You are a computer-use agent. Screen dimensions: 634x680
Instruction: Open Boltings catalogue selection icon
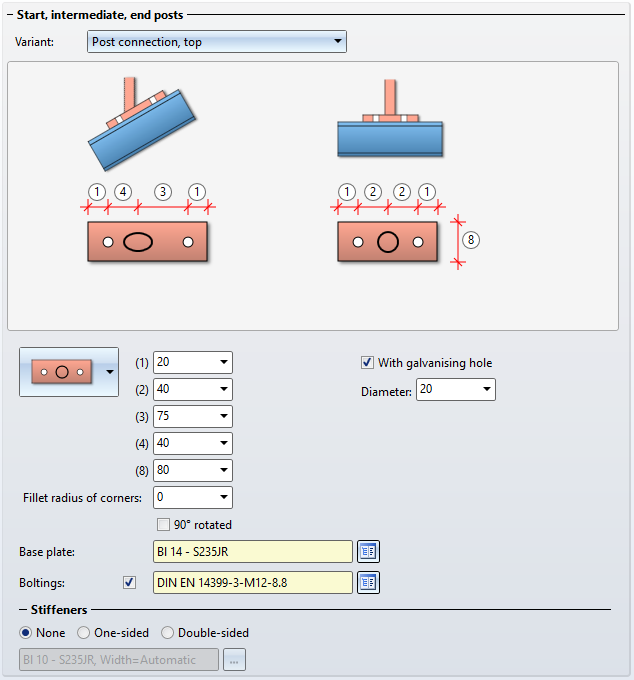[368, 582]
